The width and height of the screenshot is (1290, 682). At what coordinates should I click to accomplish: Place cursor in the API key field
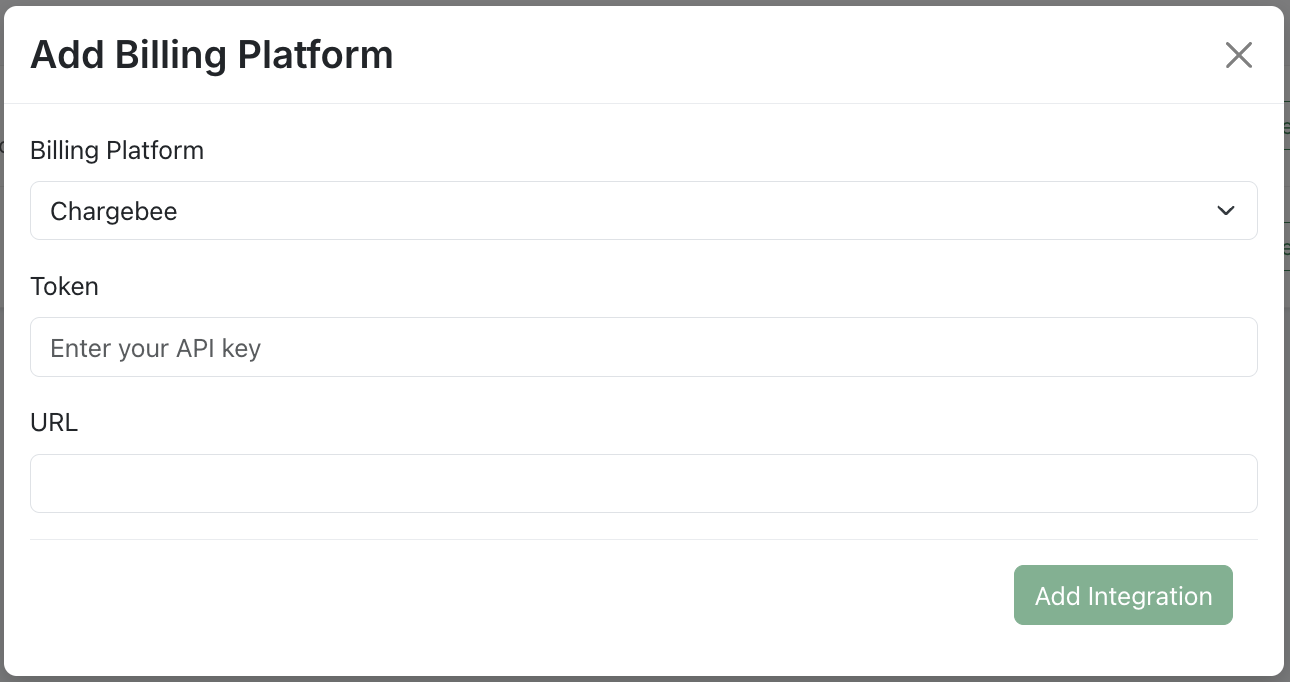coord(643,347)
